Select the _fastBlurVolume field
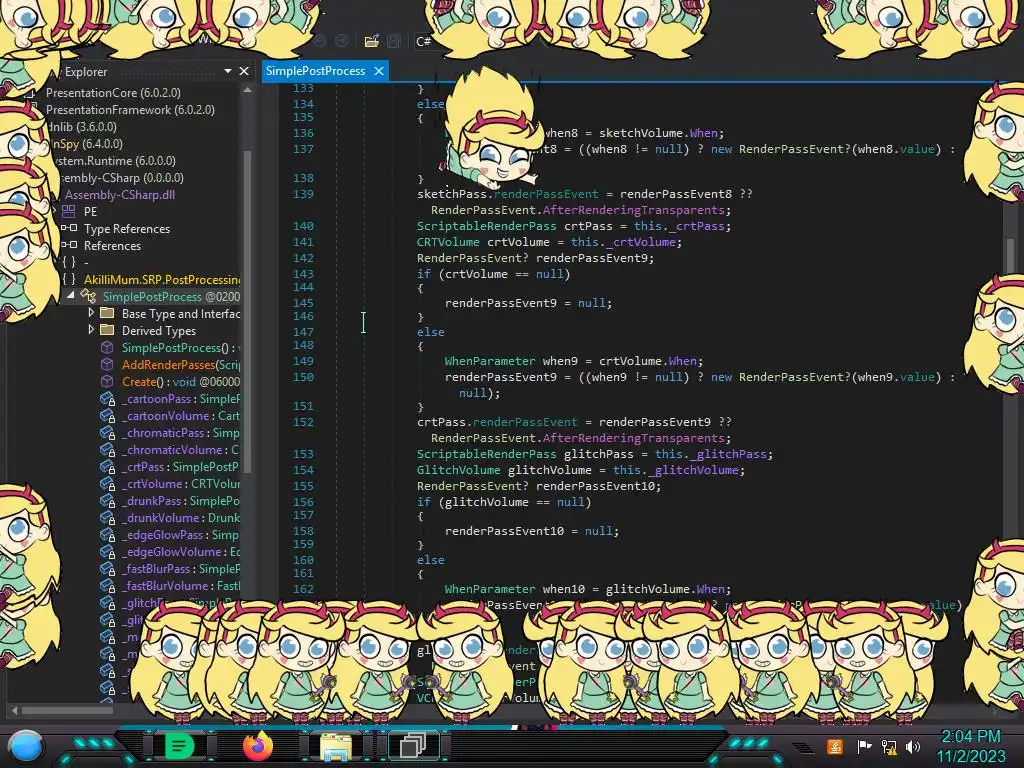 pyautogui.click(x=180, y=585)
